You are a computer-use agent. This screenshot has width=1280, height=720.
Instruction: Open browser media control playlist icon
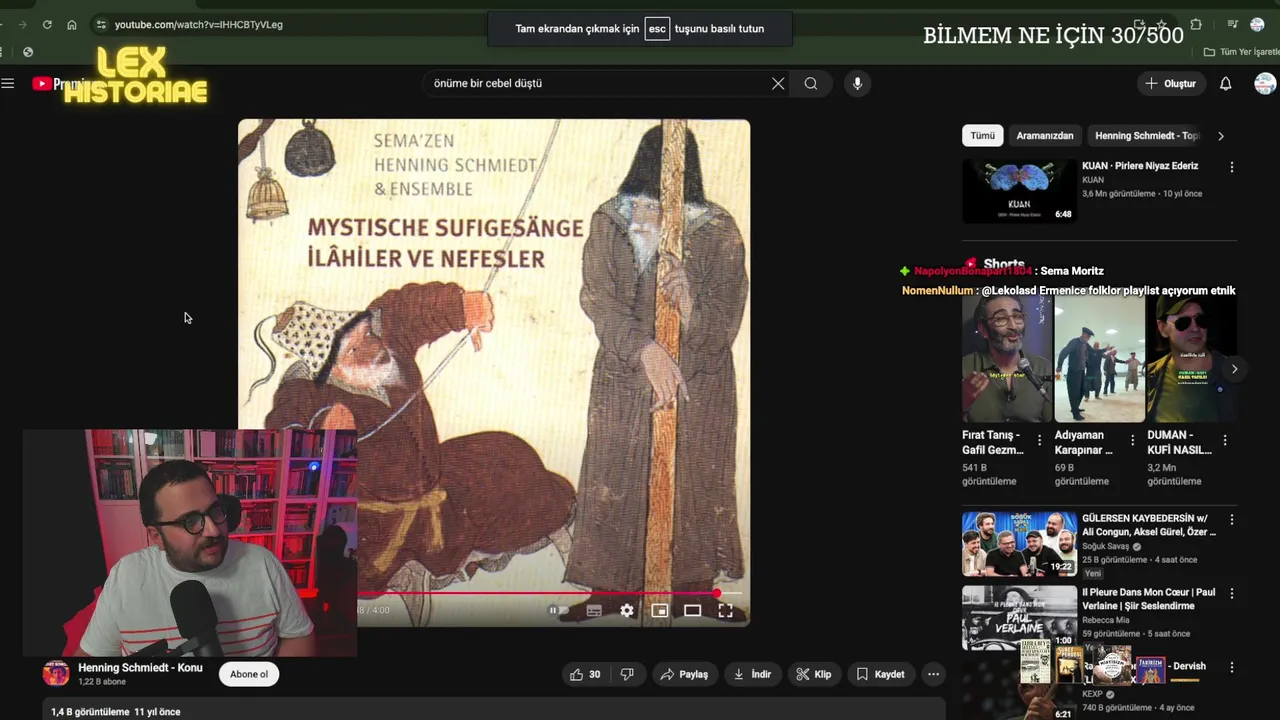1232,24
